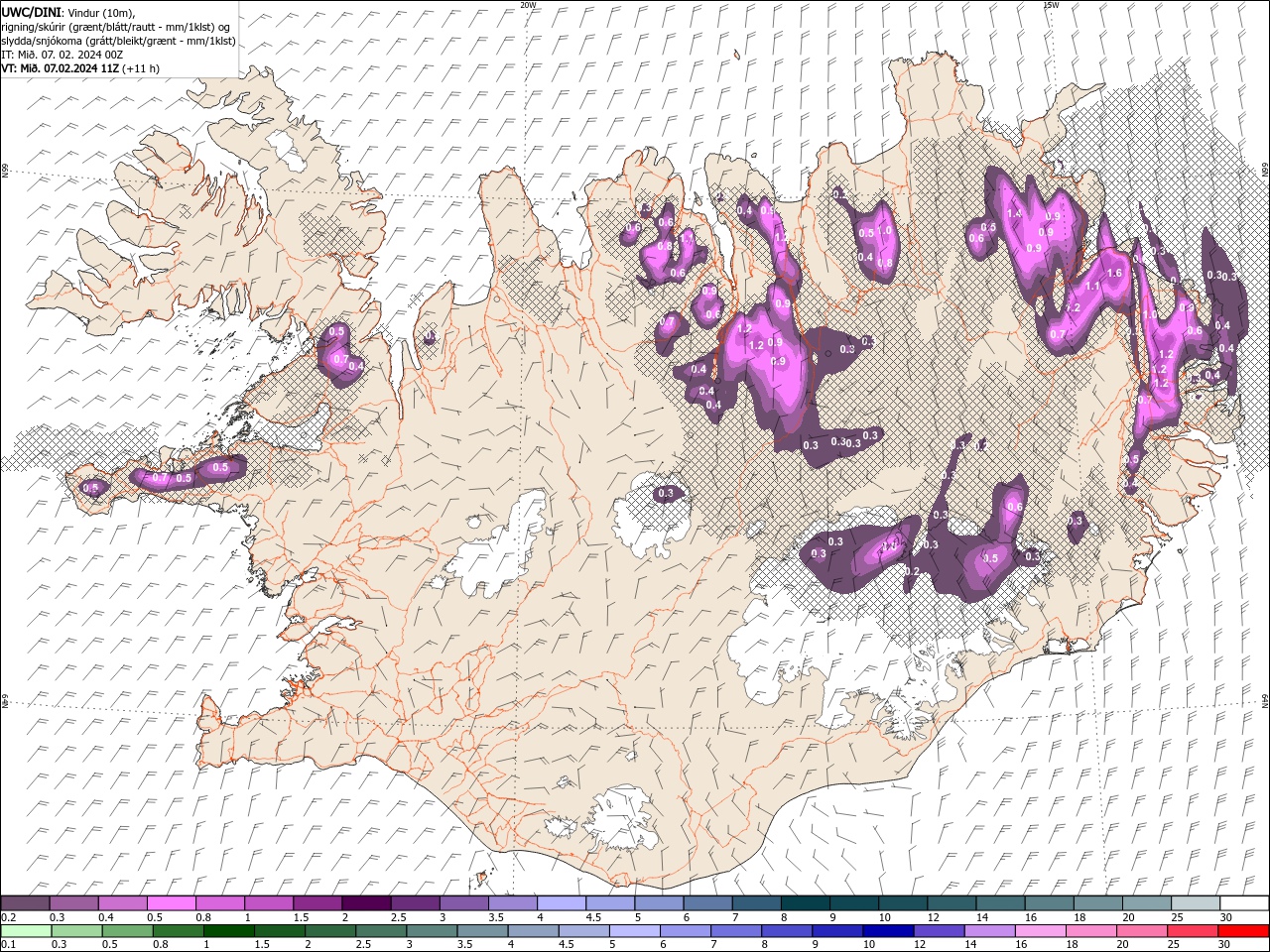Select the initial time line 'IT: Mið. 07. 02. 2024 00Z'
Viewport: 1270px width, 952px height.
coord(62,55)
